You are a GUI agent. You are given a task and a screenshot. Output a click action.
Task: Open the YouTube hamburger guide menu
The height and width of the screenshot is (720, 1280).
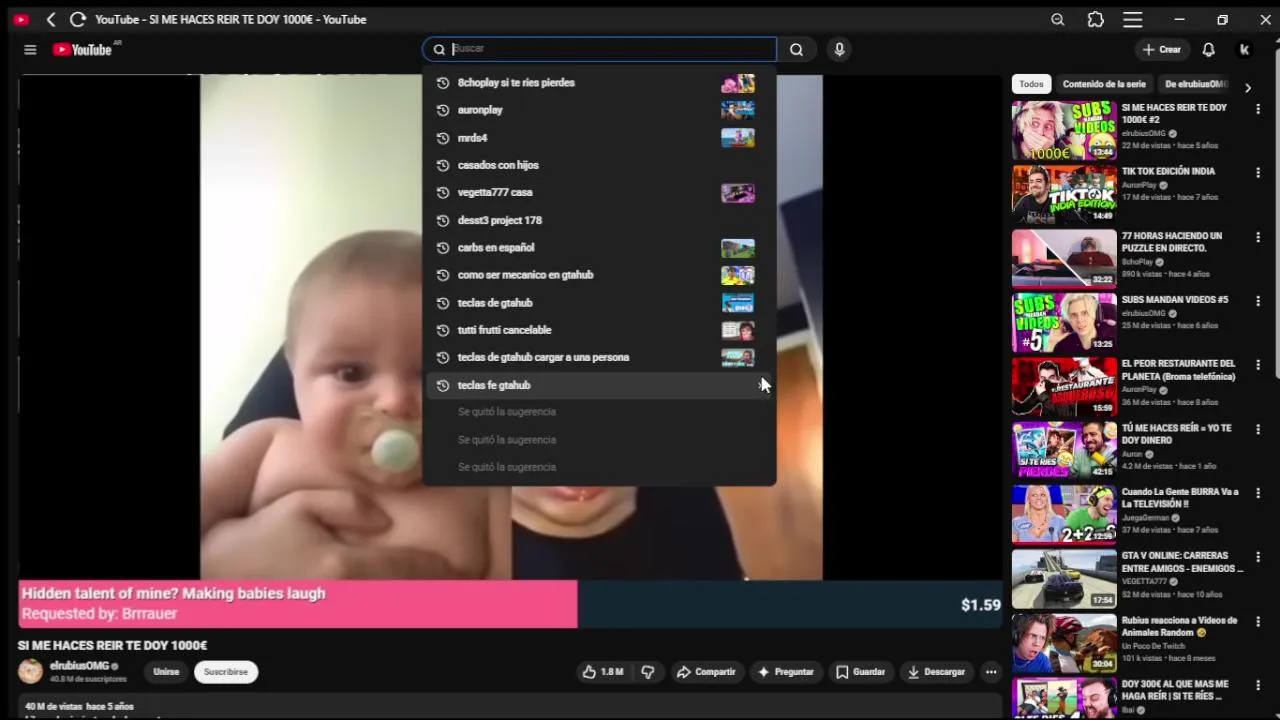30,49
